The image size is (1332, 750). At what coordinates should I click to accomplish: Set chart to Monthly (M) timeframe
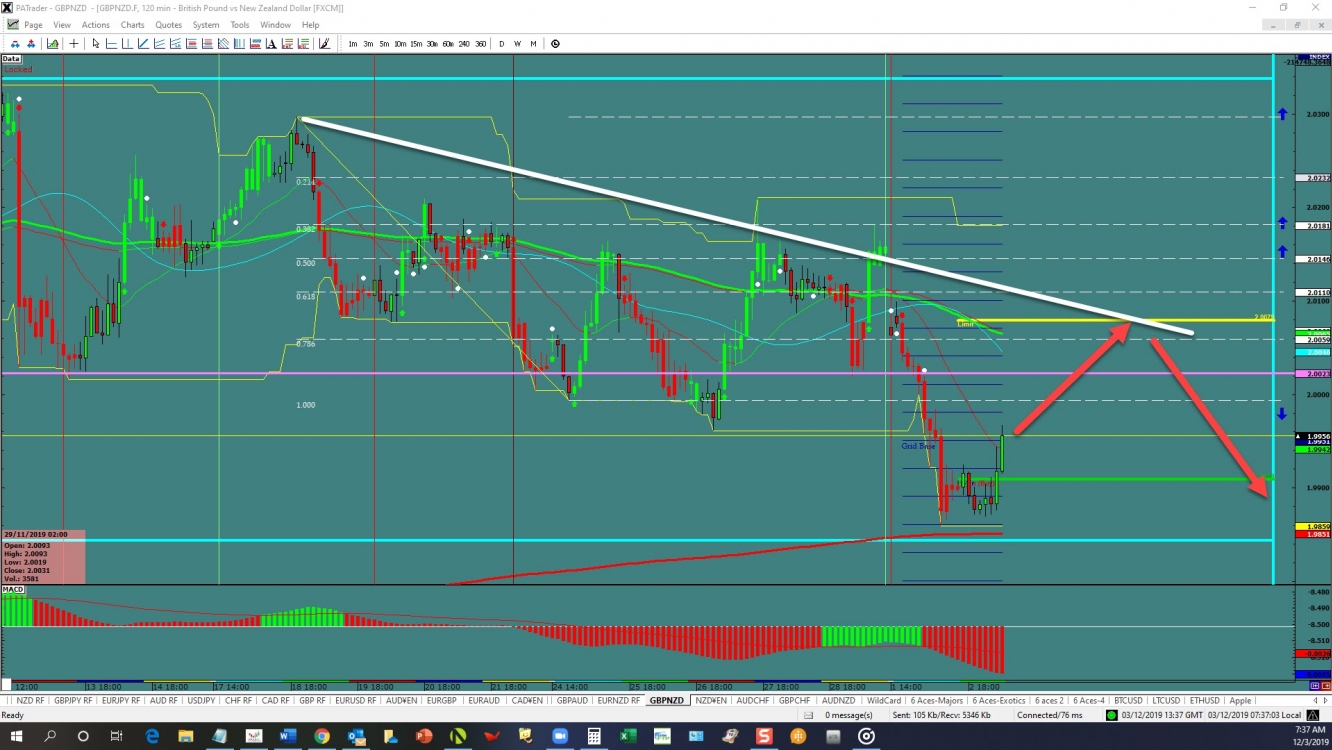point(533,44)
